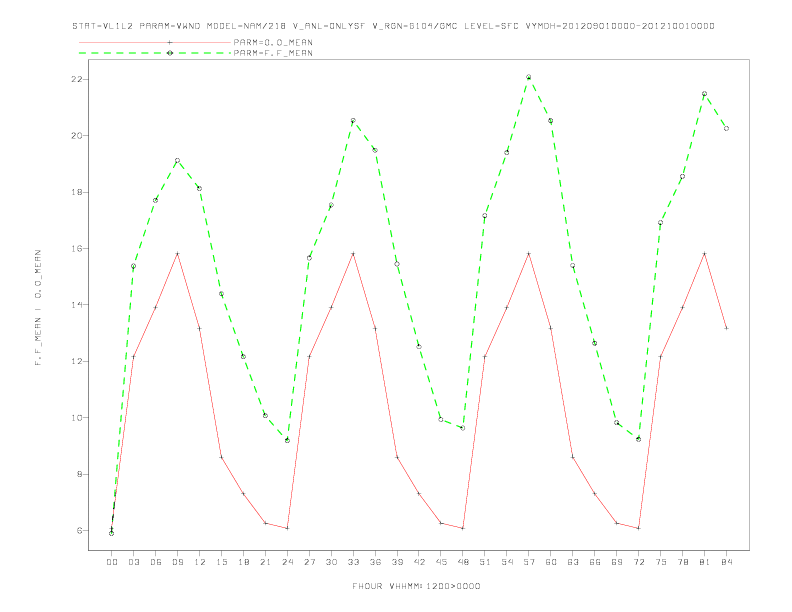This screenshot has height=612, width=792.
Task: Click the y-axis title F.F_MEAN | O.O_MEAN
Action: pyautogui.click(x=38, y=308)
